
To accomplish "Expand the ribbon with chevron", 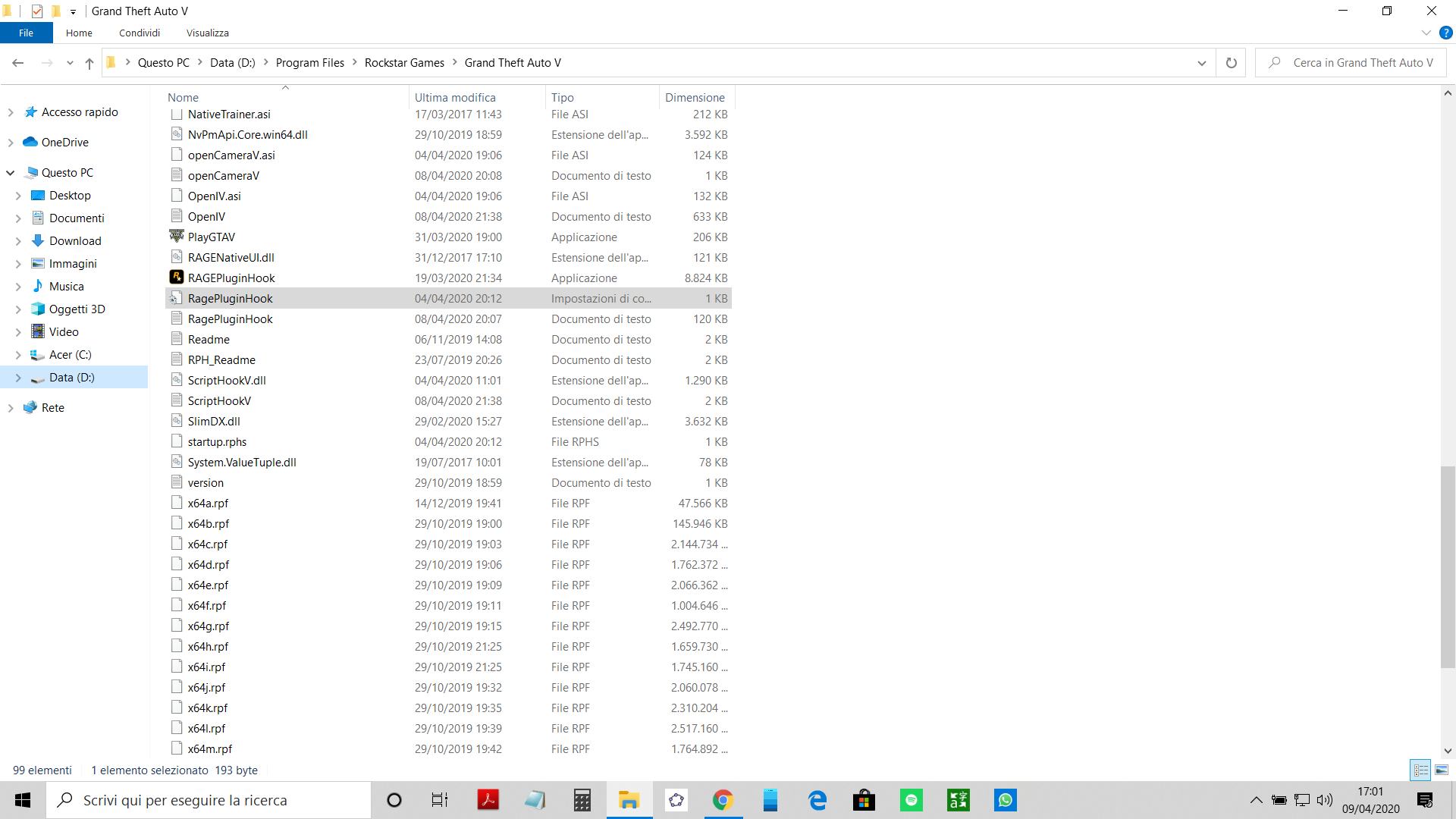I will click(x=1426, y=33).
